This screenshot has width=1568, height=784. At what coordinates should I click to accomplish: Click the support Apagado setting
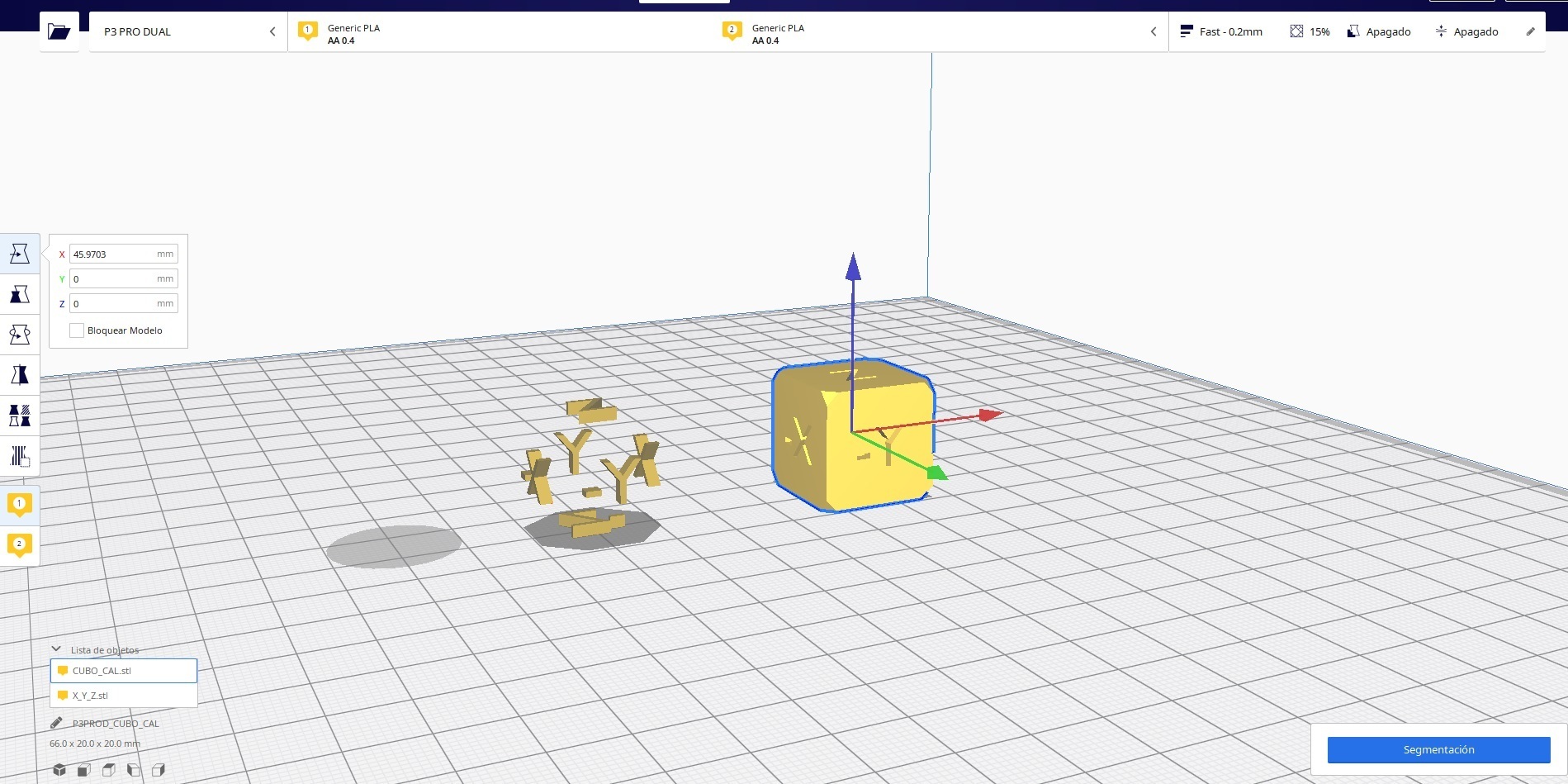(1379, 31)
